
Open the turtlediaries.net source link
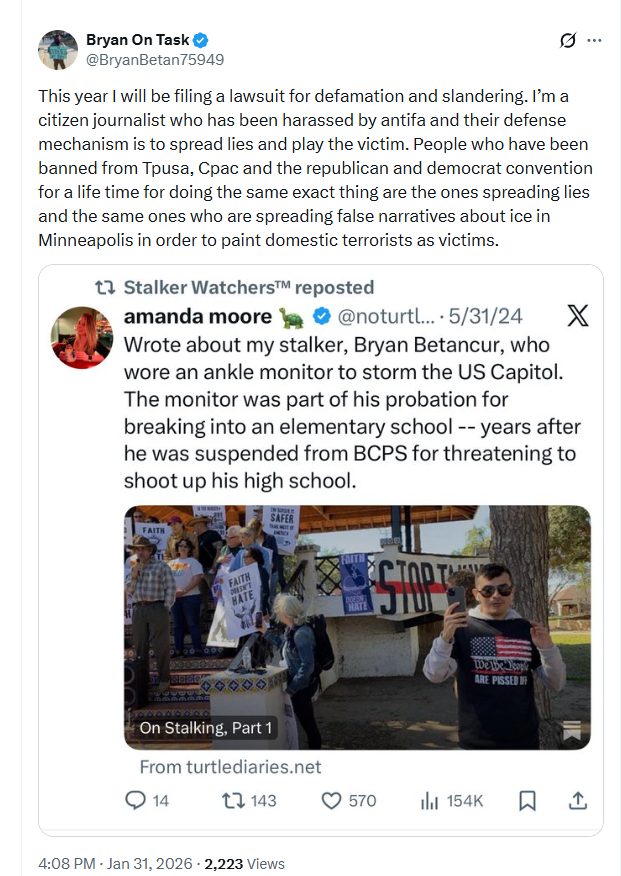(x=230, y=767)
